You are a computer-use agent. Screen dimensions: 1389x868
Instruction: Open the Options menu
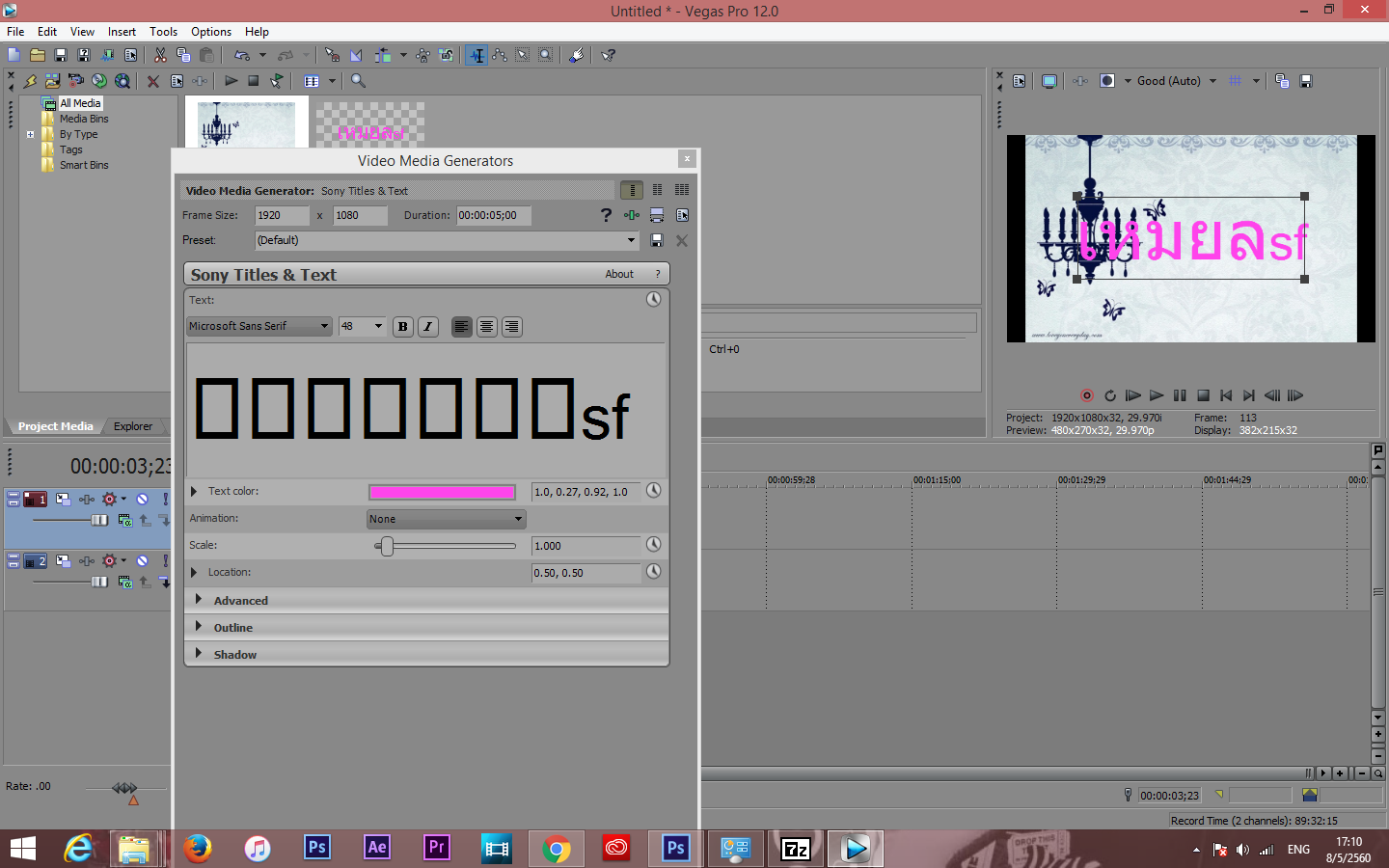click(x=211, y=32)
